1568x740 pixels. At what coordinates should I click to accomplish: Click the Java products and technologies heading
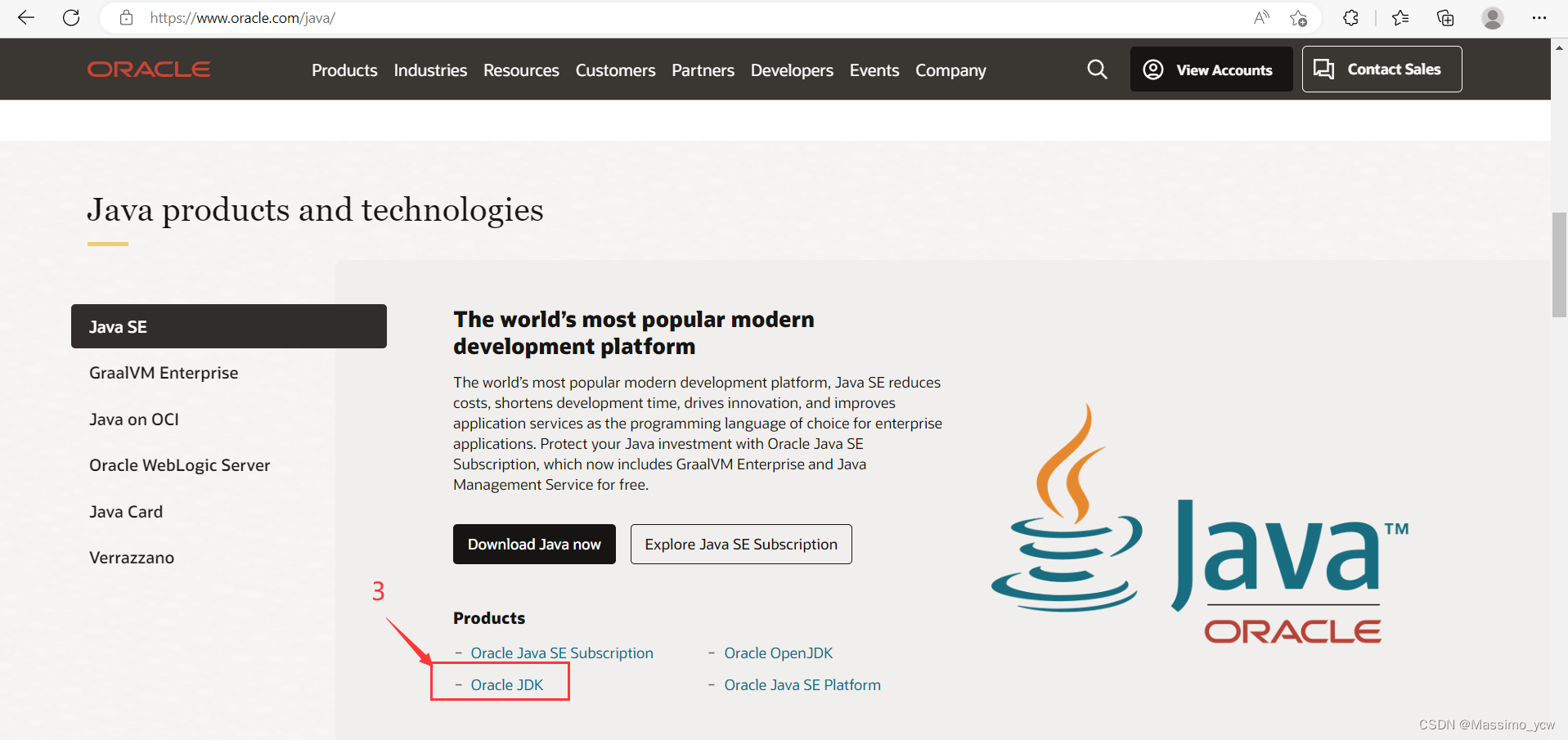(x=315, y=210)
